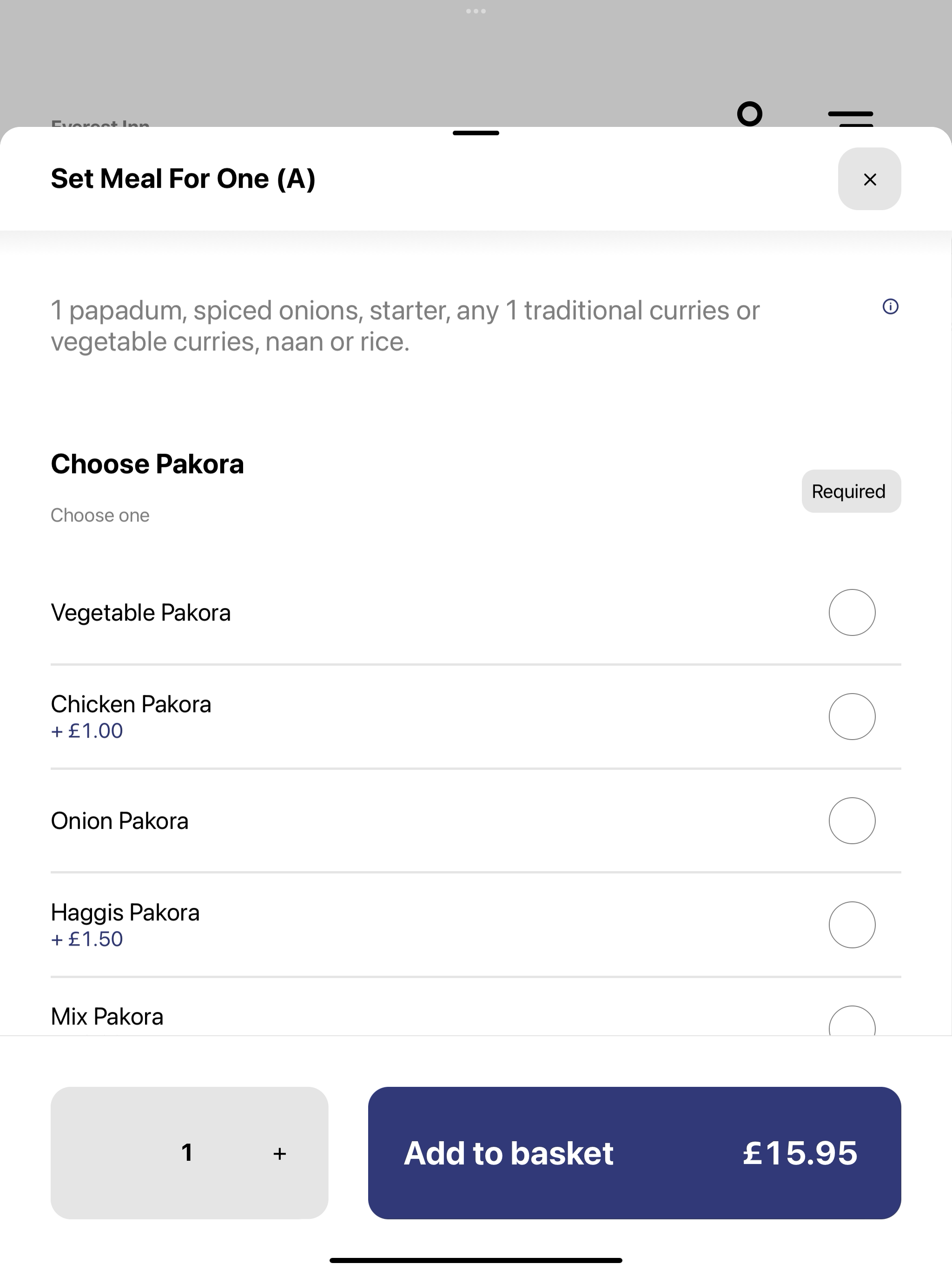Increase quantity with the plus icon
952x1270 pixels.
pos(280,1153)
